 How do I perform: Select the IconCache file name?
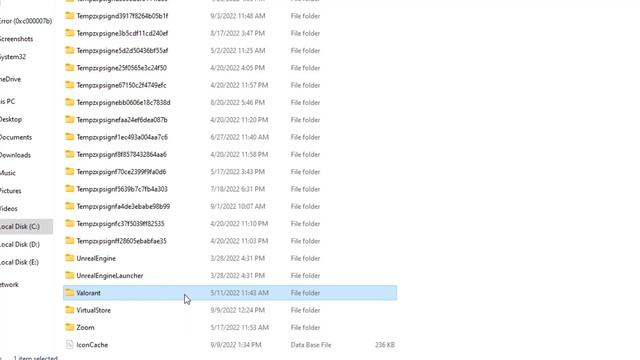tap(92, 345)
